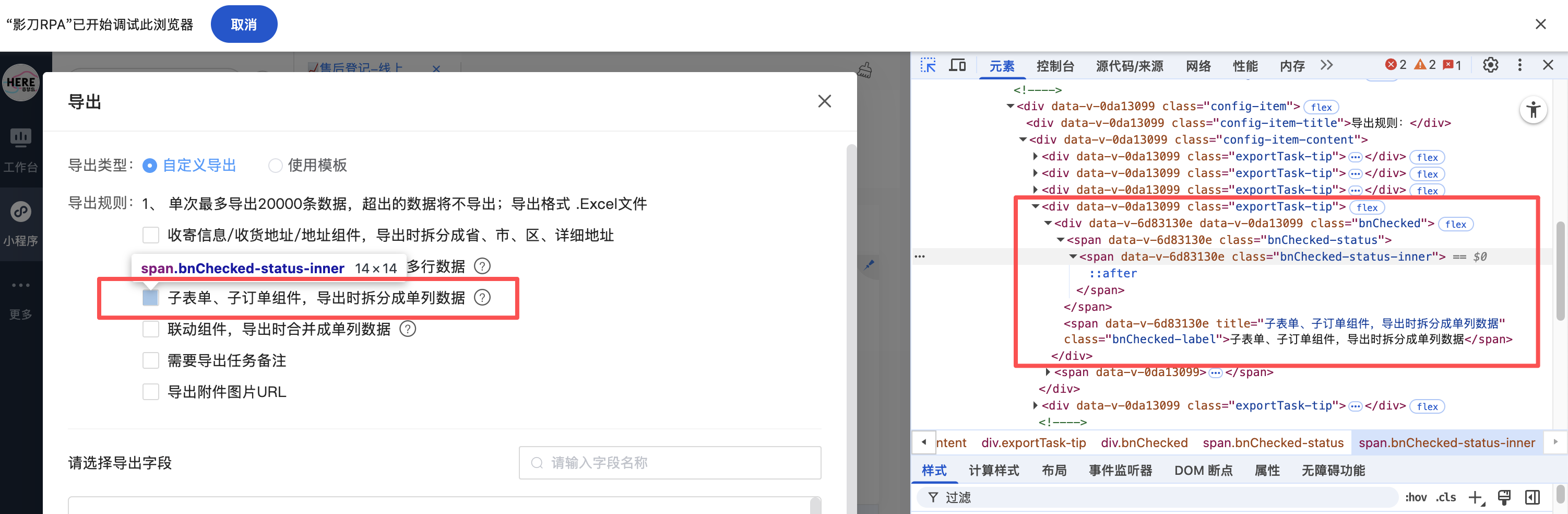Image resolution: width=1568 pixels, height=514 pixels.
Task: Click help icon beside 联动组件 option
Action: click(x=408, y=330)
